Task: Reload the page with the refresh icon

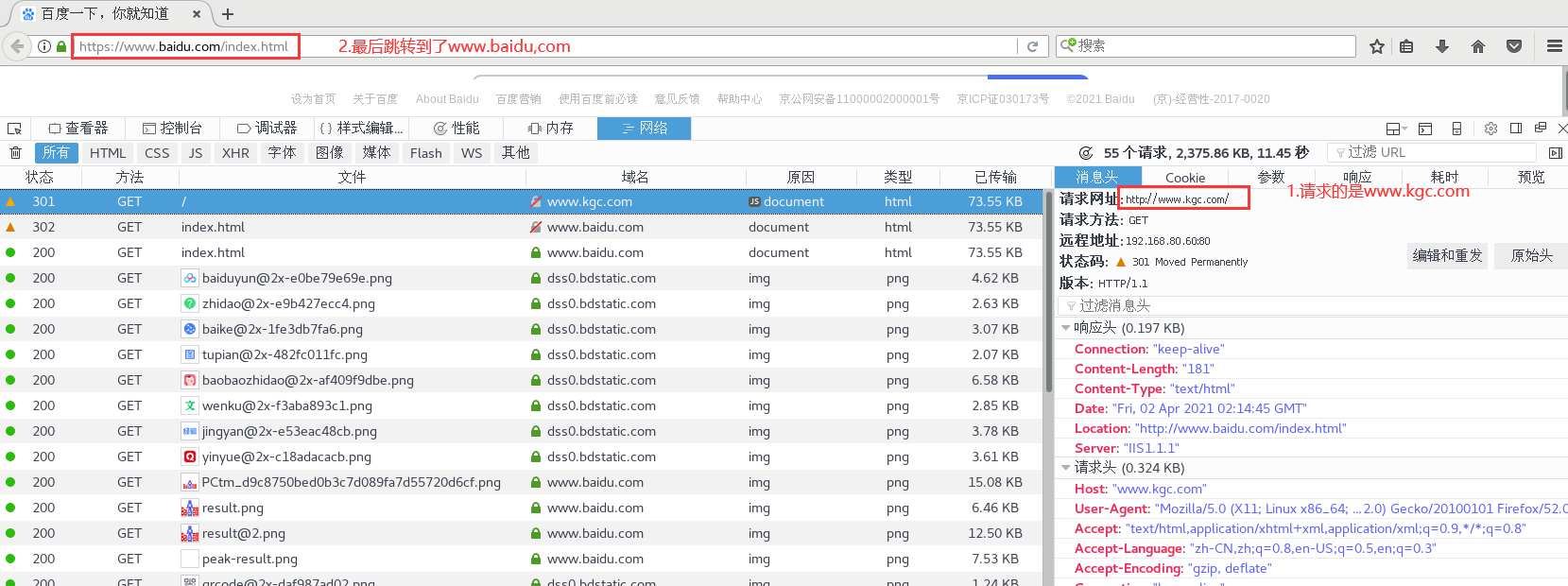Action: click(x=1032, y=46)
